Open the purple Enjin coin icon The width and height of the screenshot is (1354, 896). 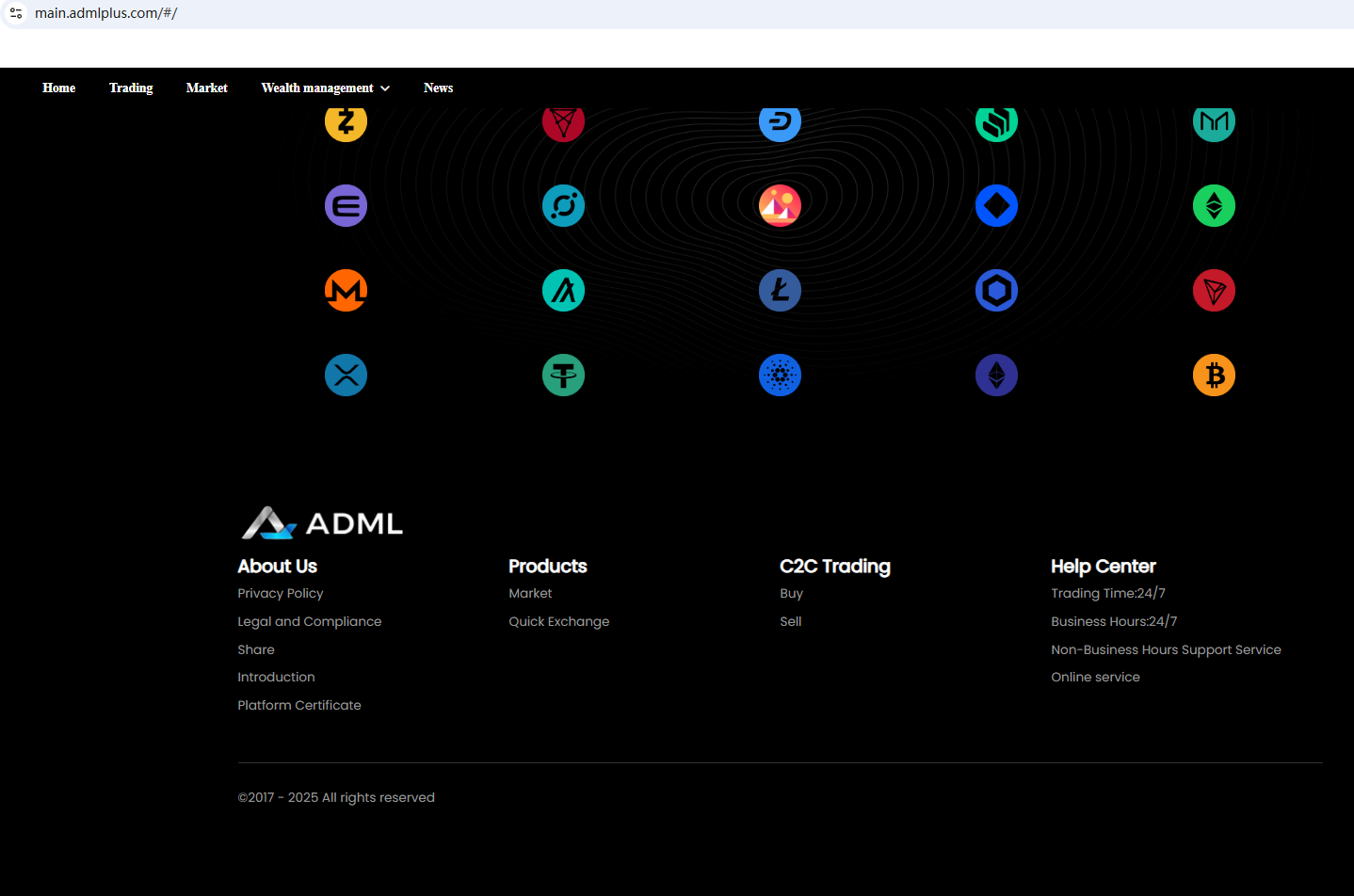[346, 206]
